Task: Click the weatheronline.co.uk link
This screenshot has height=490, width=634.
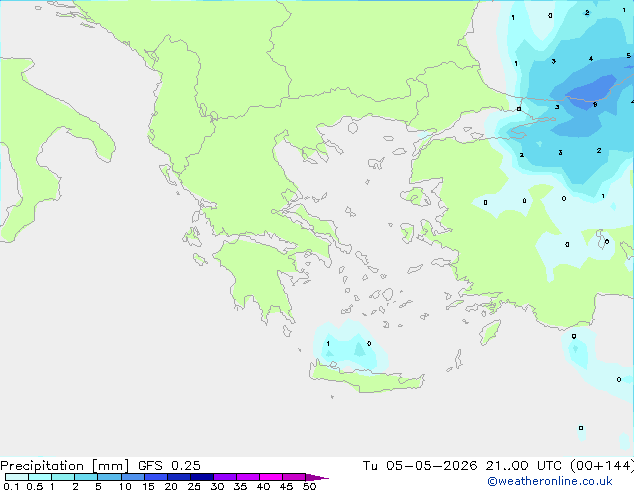Action: 550,481
